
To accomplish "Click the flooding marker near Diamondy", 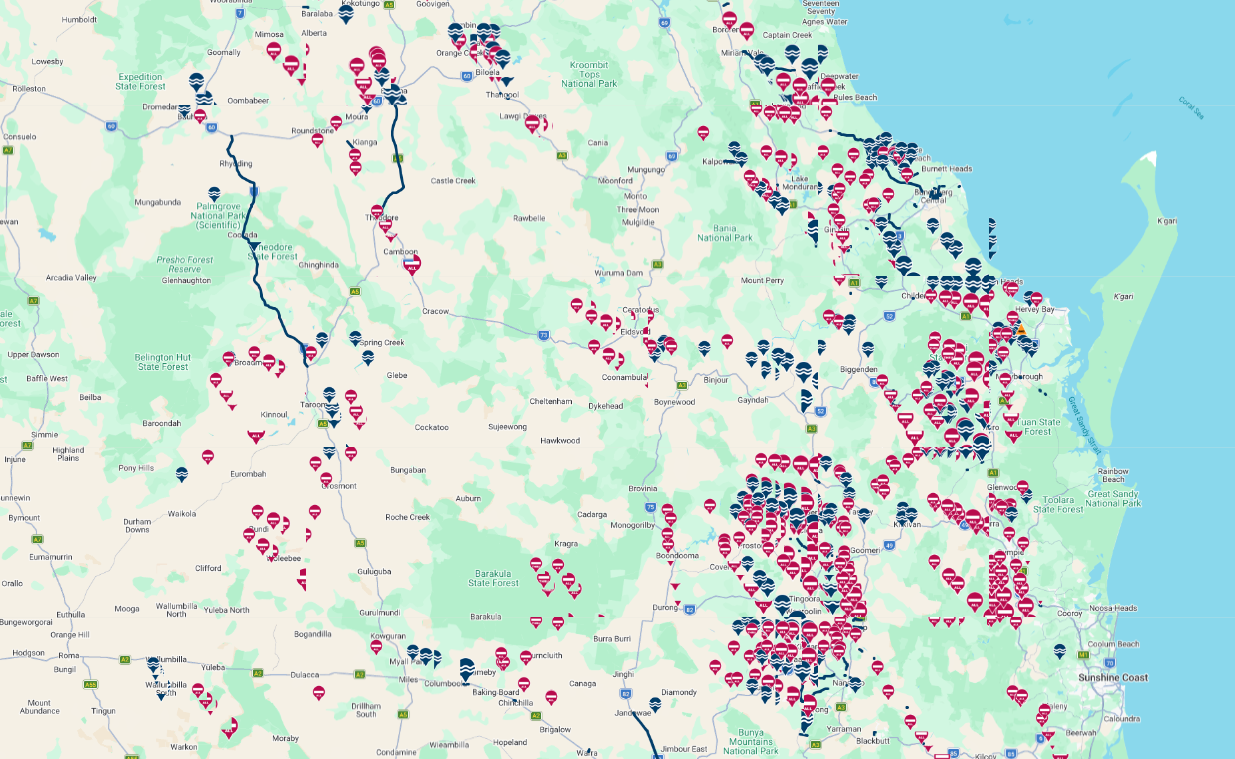I will pyautogui.click(x=656, y=705).
